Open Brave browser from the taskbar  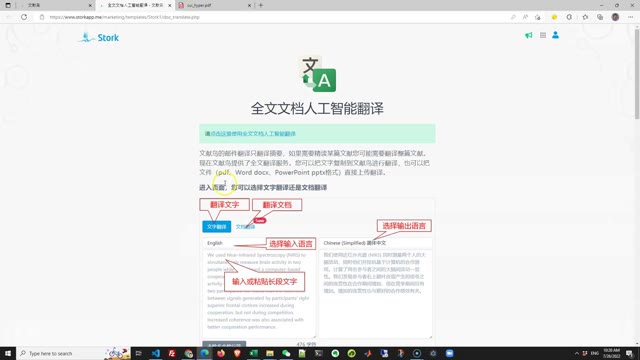tap(237, 353)
